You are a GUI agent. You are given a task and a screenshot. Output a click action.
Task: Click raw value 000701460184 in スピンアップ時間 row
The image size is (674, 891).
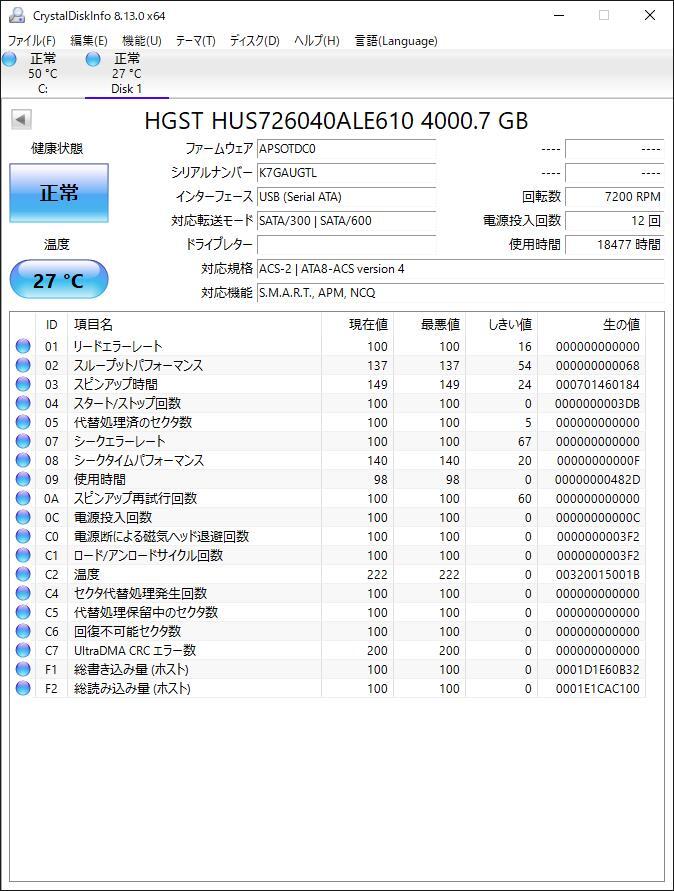597,385
